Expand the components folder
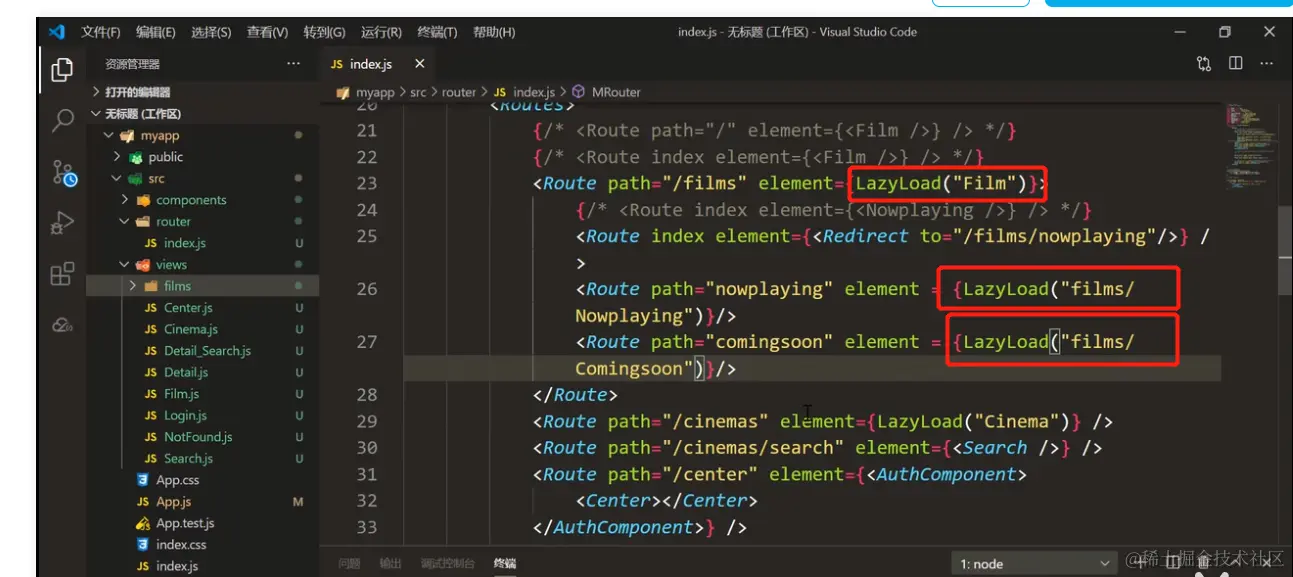 coord(125,200)
